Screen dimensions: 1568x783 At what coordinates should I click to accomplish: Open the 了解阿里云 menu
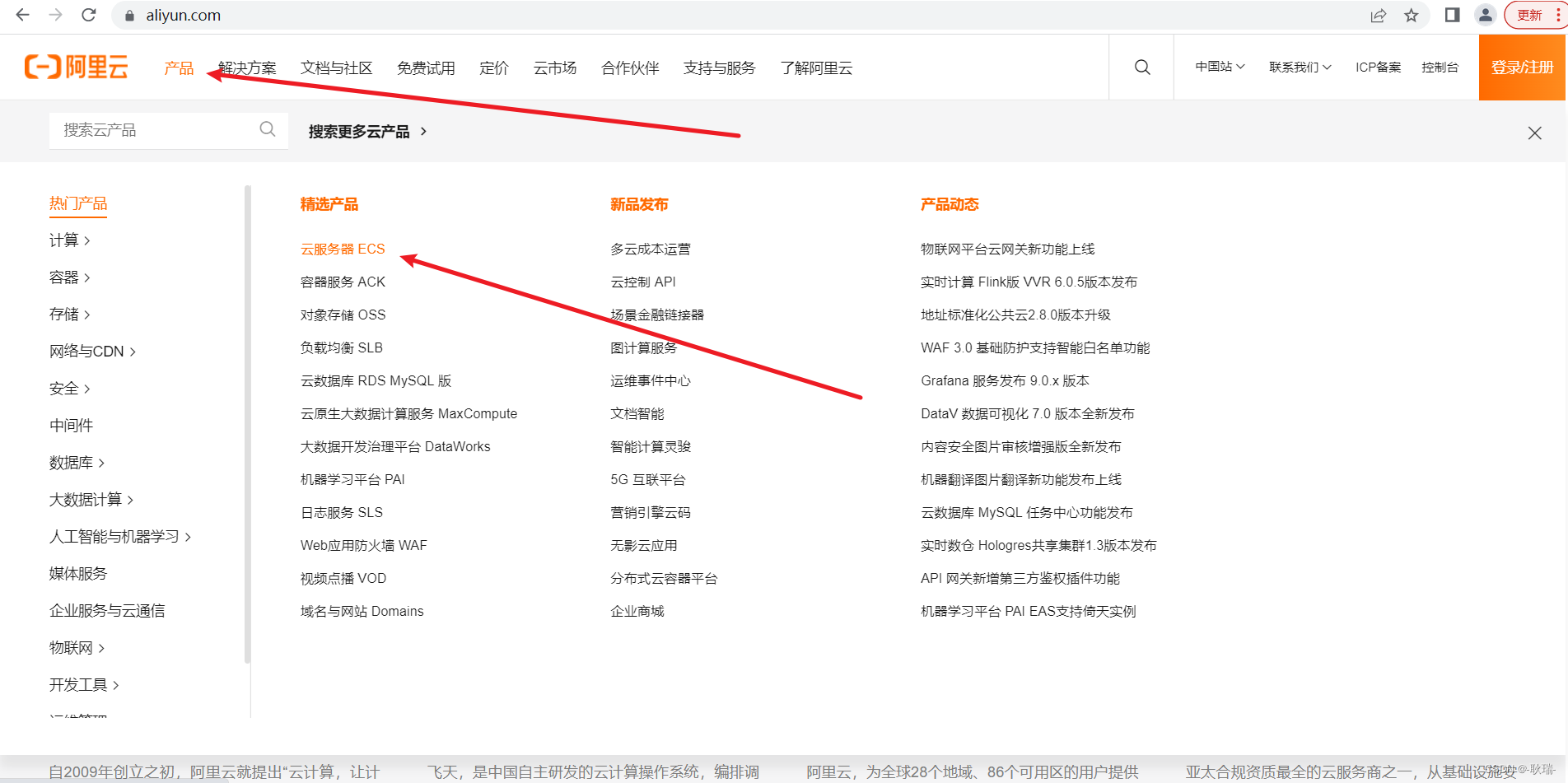816,68
